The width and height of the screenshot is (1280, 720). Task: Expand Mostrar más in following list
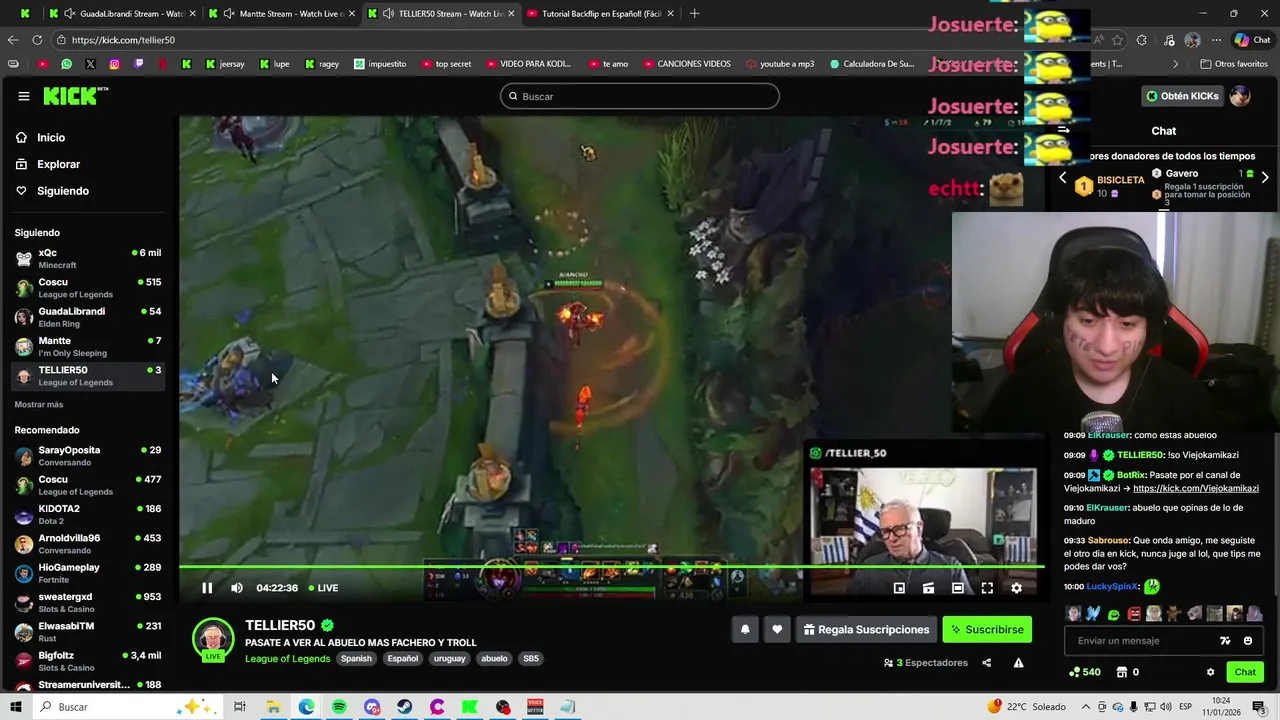coord(39,405)
